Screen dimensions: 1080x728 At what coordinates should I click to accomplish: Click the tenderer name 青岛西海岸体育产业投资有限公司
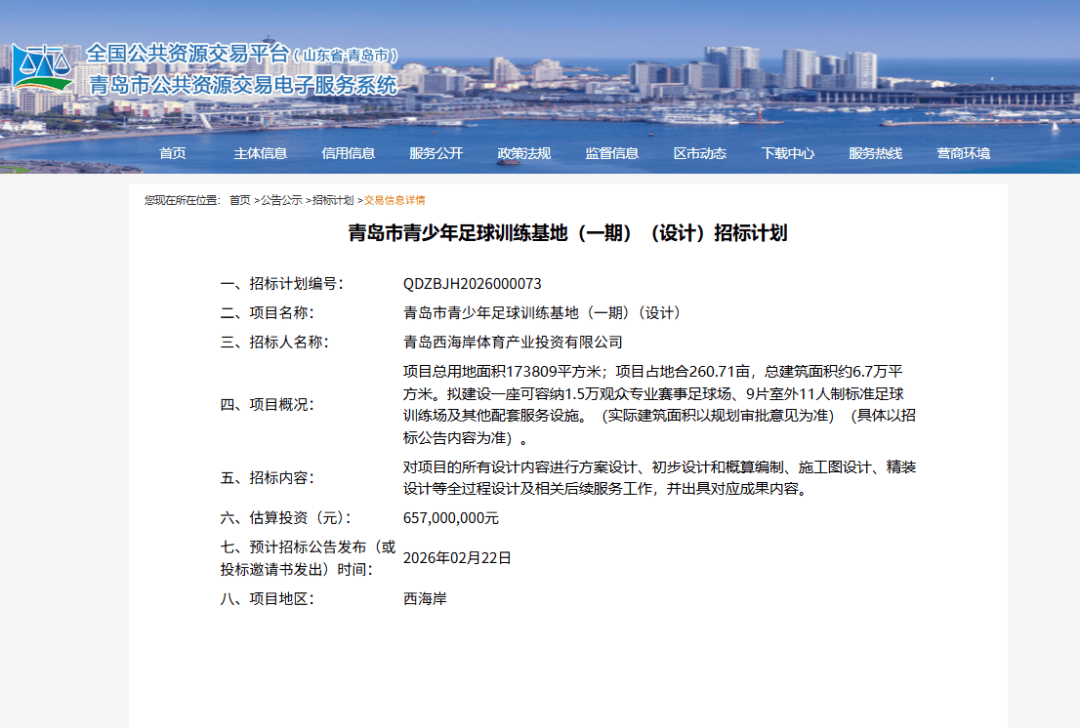(x=512, y=342)
